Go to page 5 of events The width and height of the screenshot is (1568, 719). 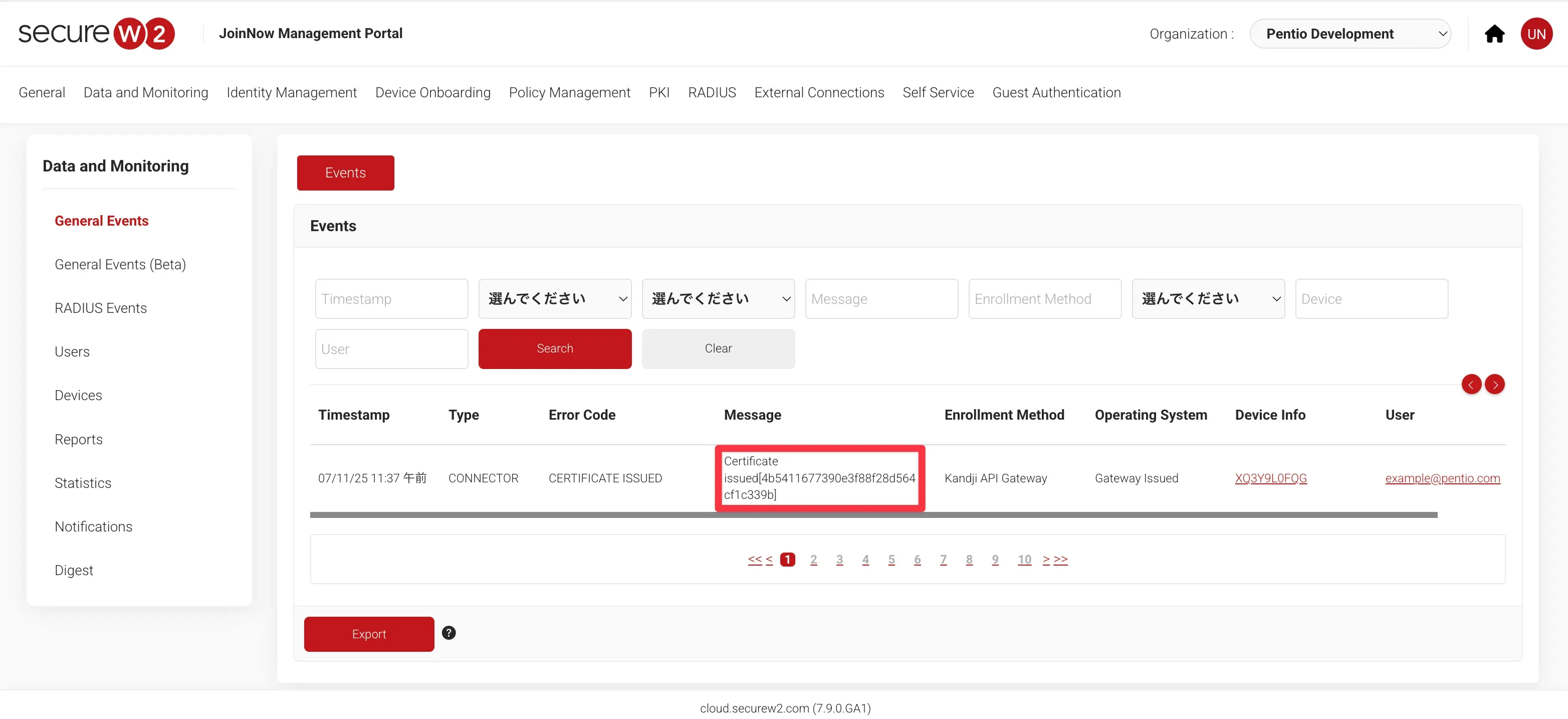tap(891, 560)
